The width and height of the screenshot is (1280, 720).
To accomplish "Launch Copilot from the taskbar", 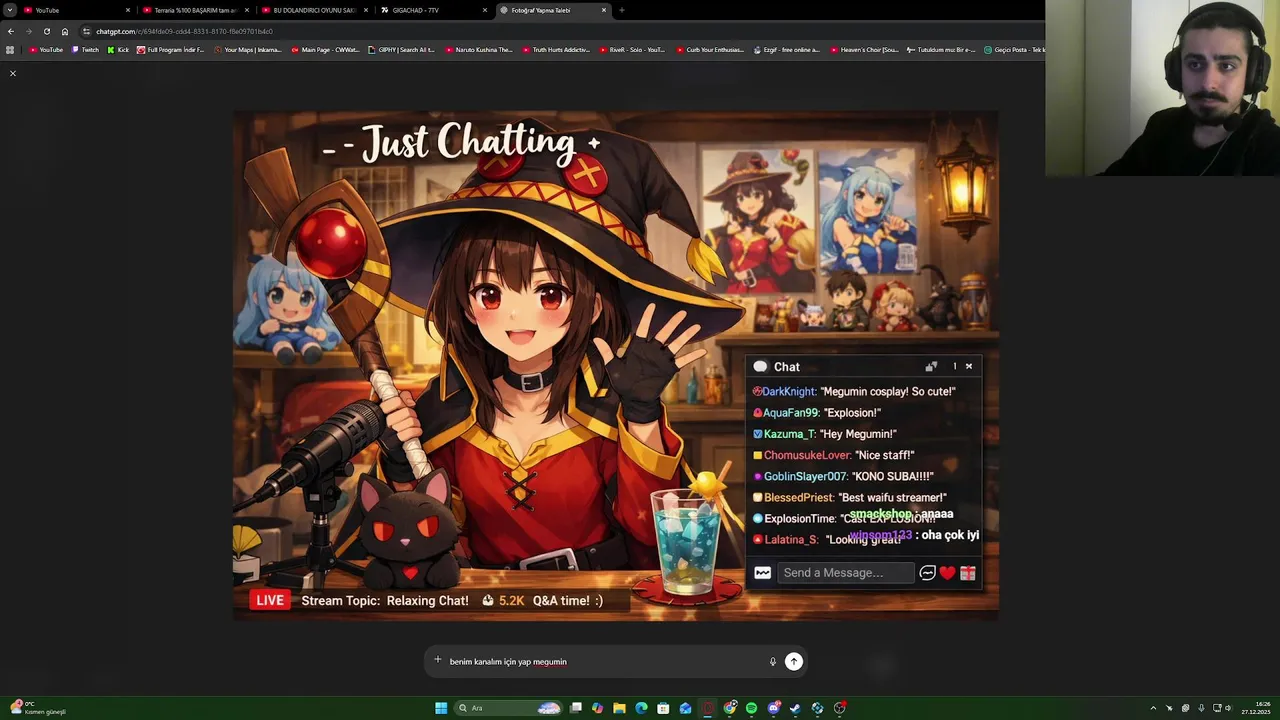I will pos(597,708).
